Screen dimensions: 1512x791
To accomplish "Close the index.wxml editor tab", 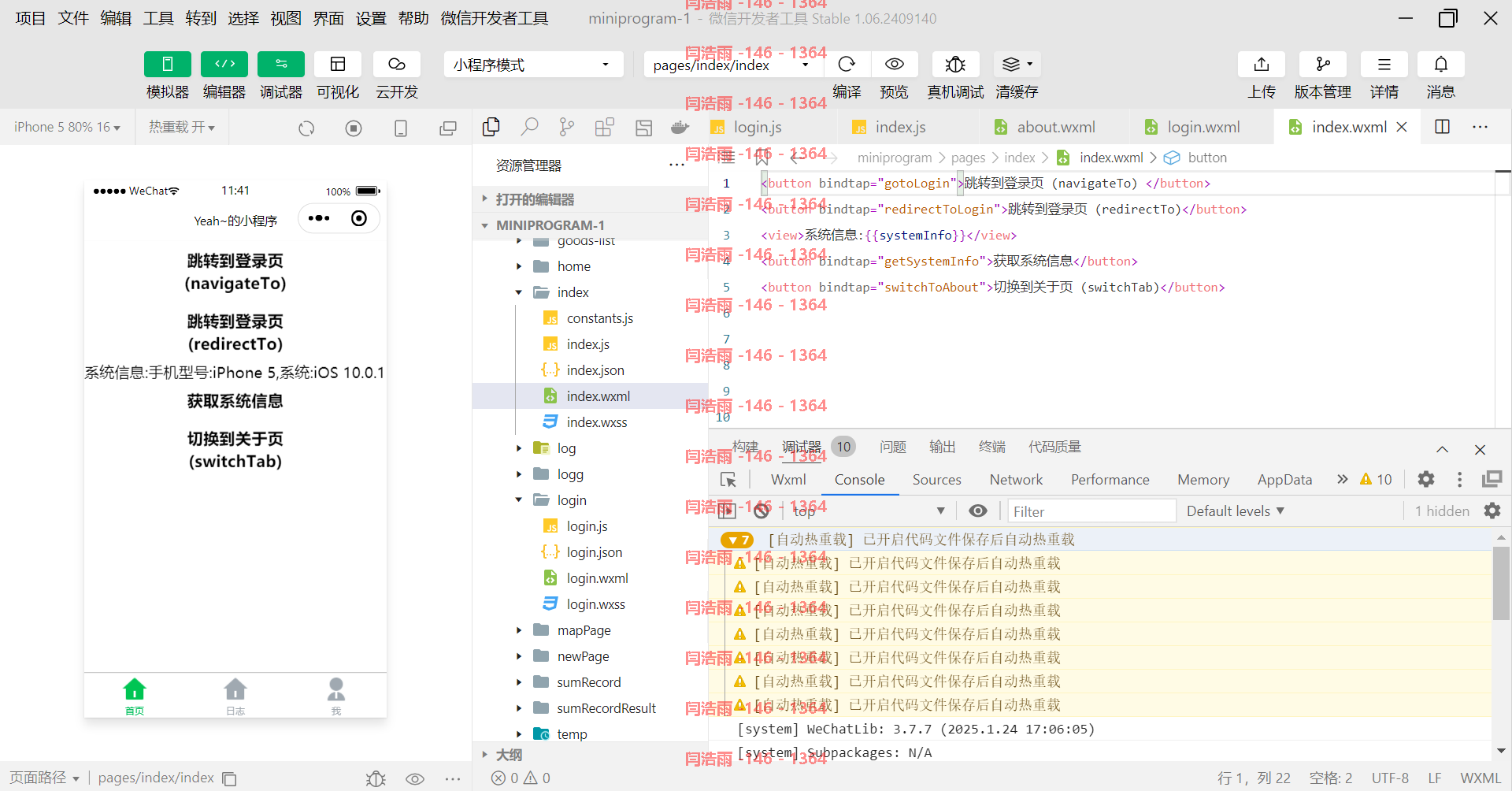I will [1402, 127].
